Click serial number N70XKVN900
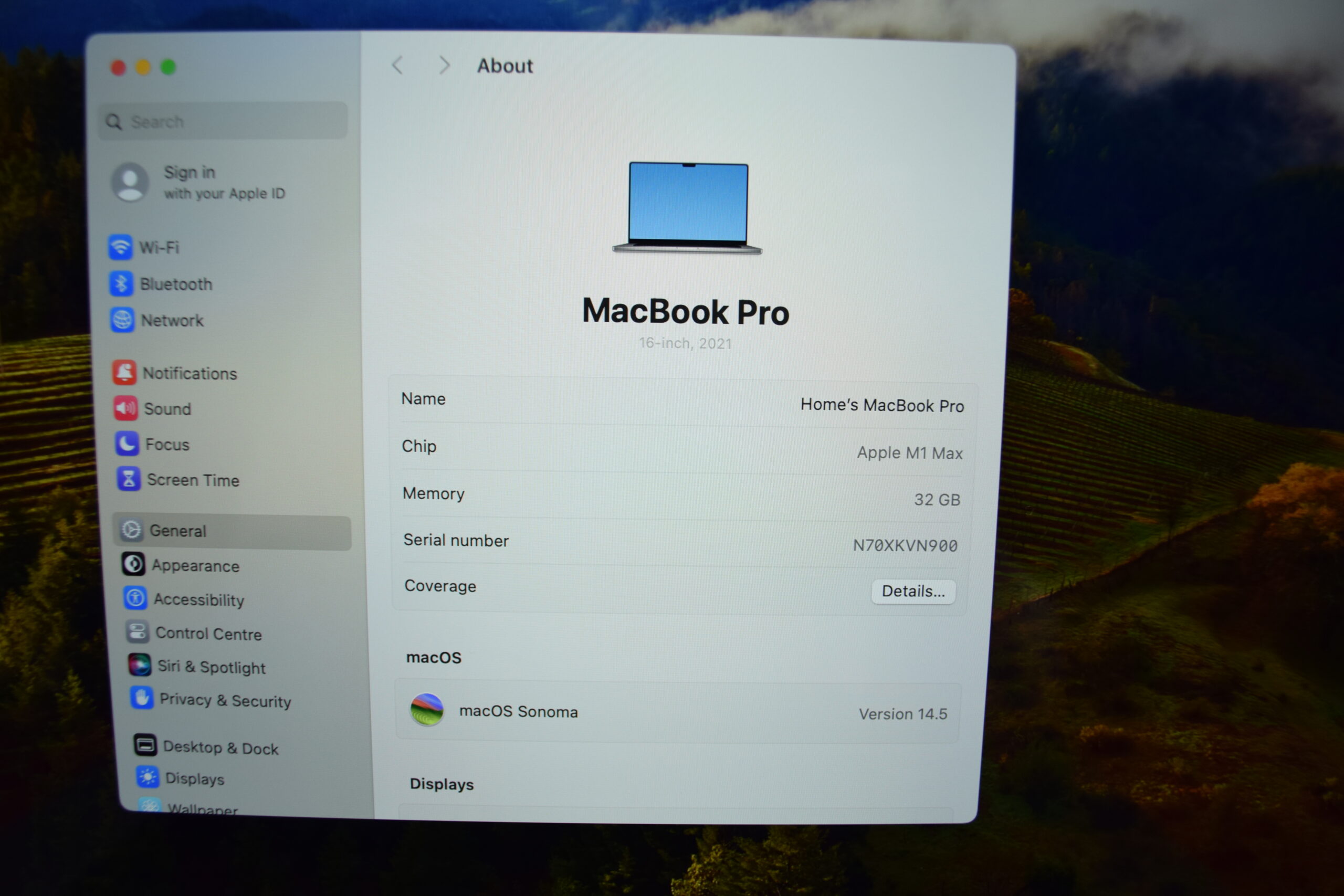 click(905, 546)
